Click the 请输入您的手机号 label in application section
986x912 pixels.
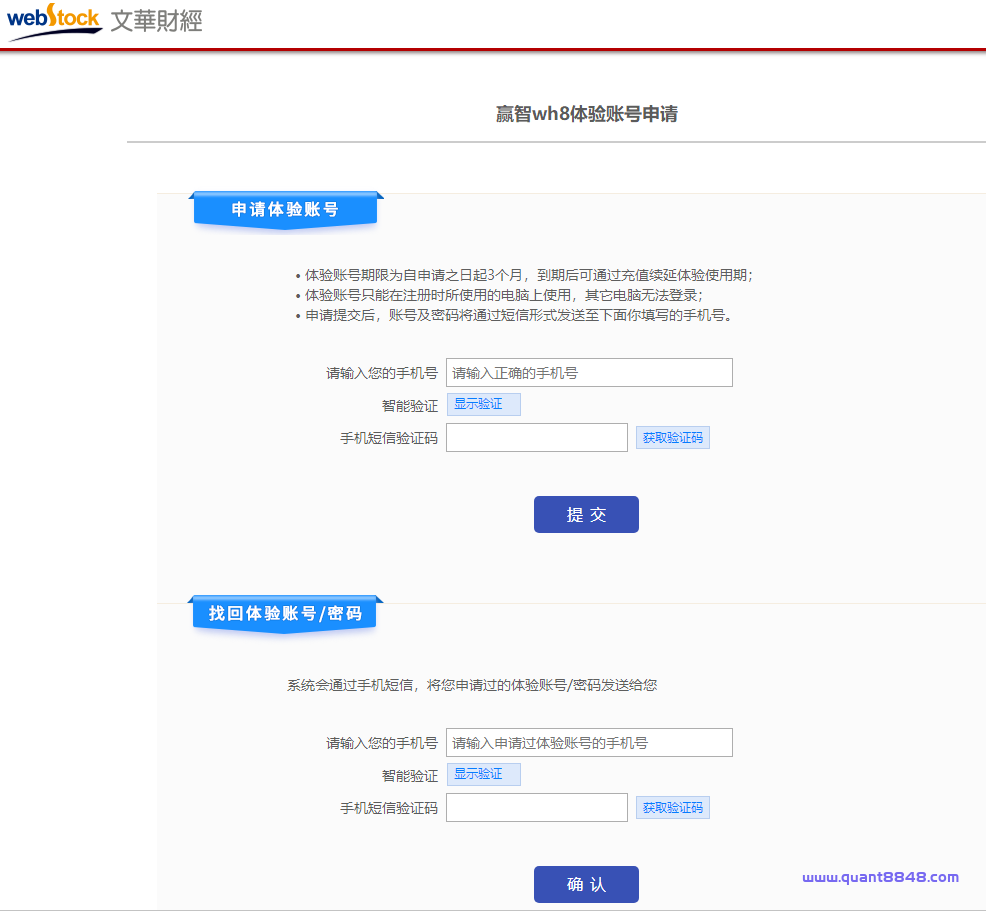coord(382,374)
